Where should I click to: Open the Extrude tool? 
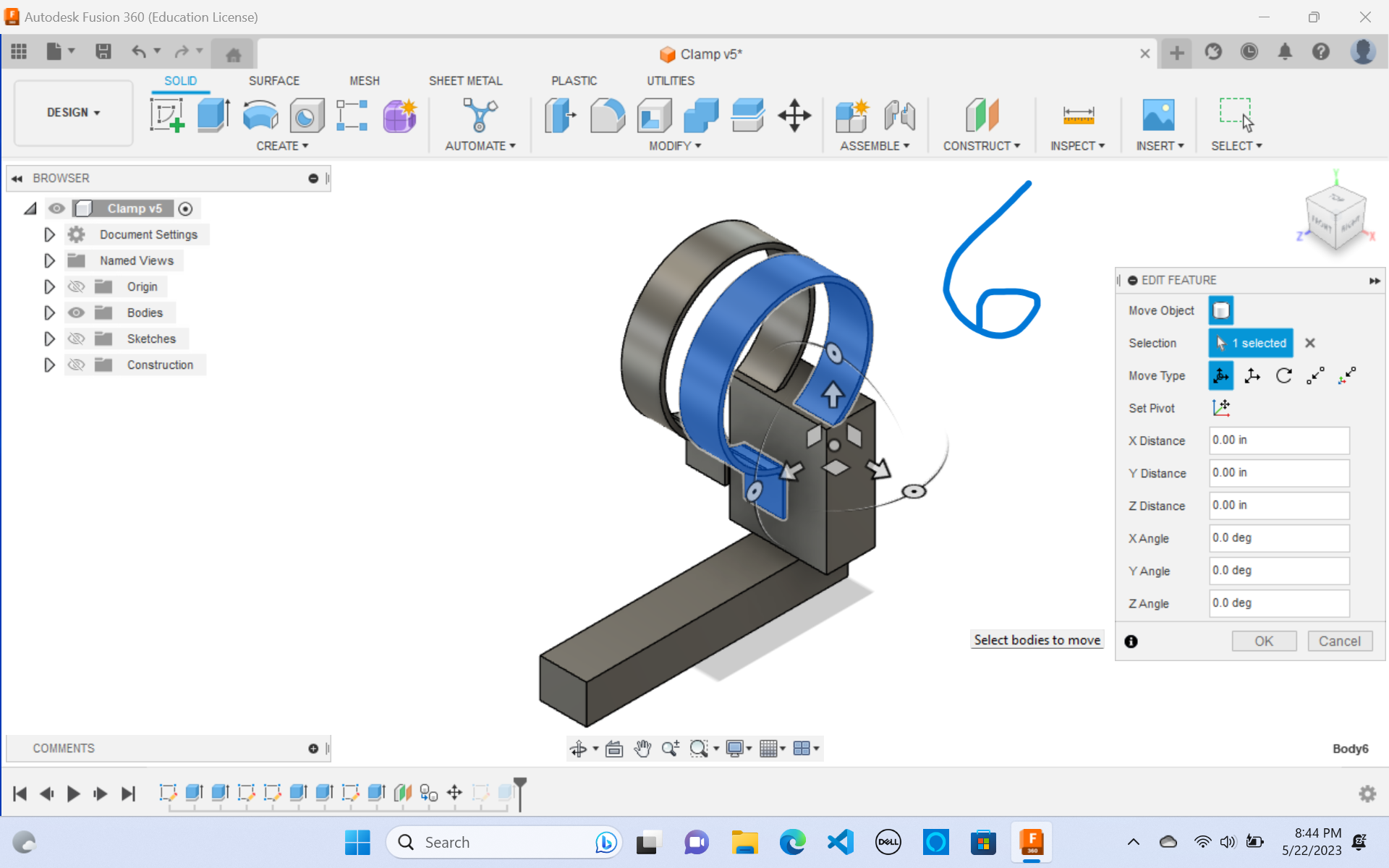213,114
